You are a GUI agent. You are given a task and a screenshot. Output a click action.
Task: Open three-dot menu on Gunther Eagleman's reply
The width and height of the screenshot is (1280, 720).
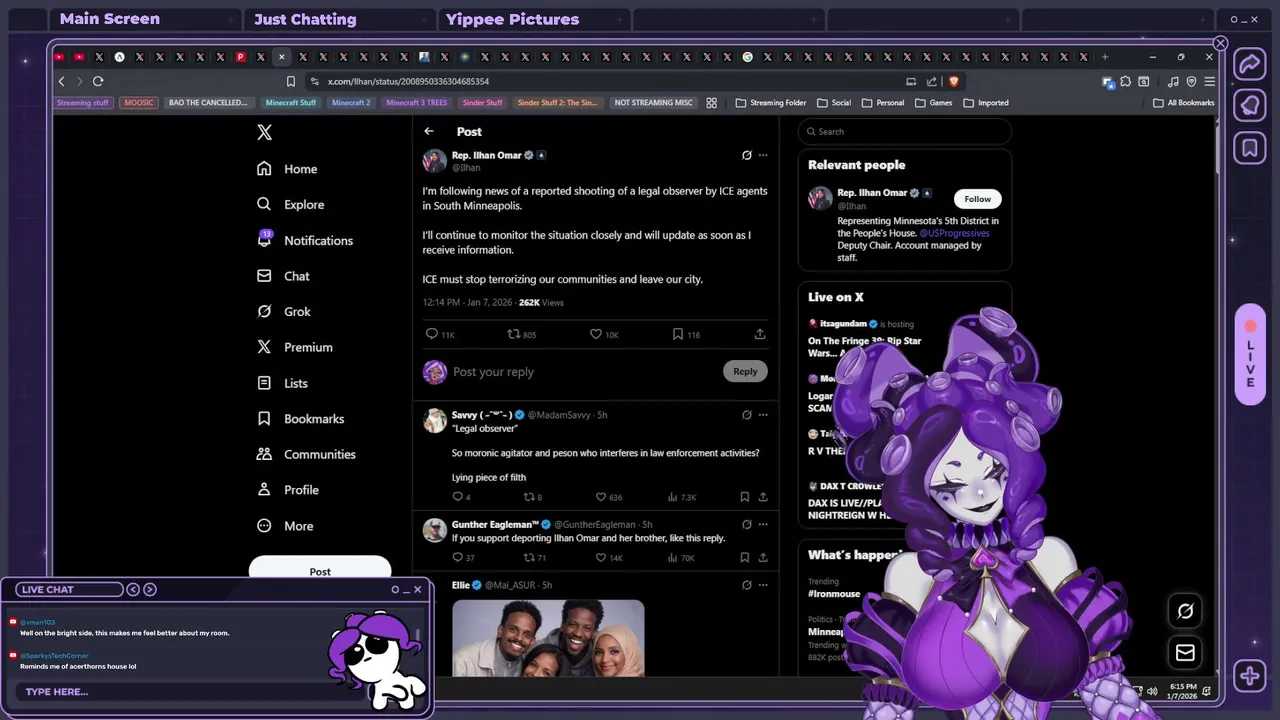coord(763,524)
